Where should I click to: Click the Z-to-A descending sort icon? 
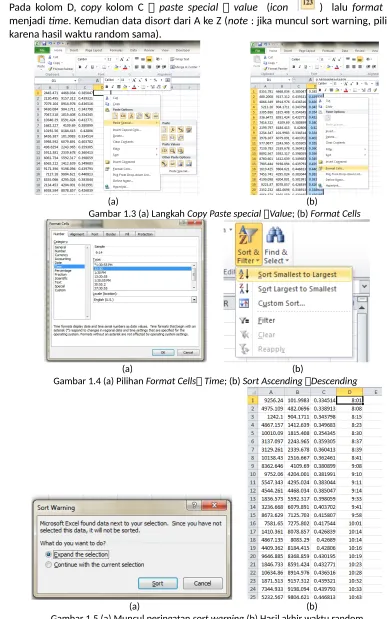(x=244, y=289)
